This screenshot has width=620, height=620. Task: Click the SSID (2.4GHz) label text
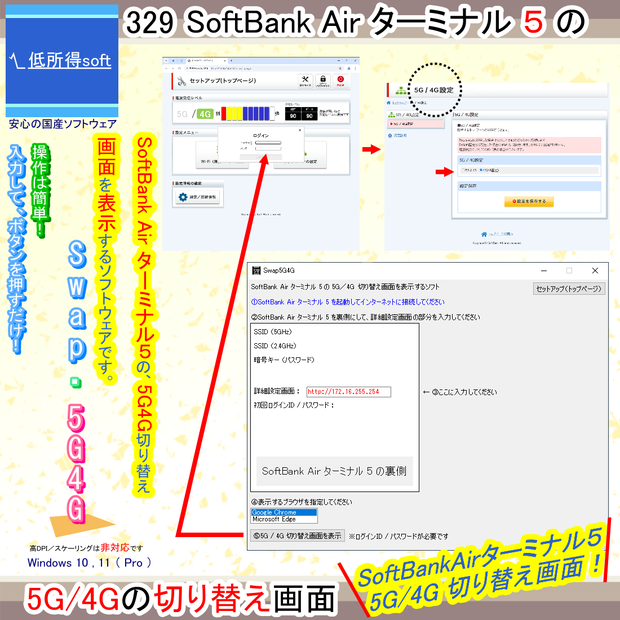[275, 346]
